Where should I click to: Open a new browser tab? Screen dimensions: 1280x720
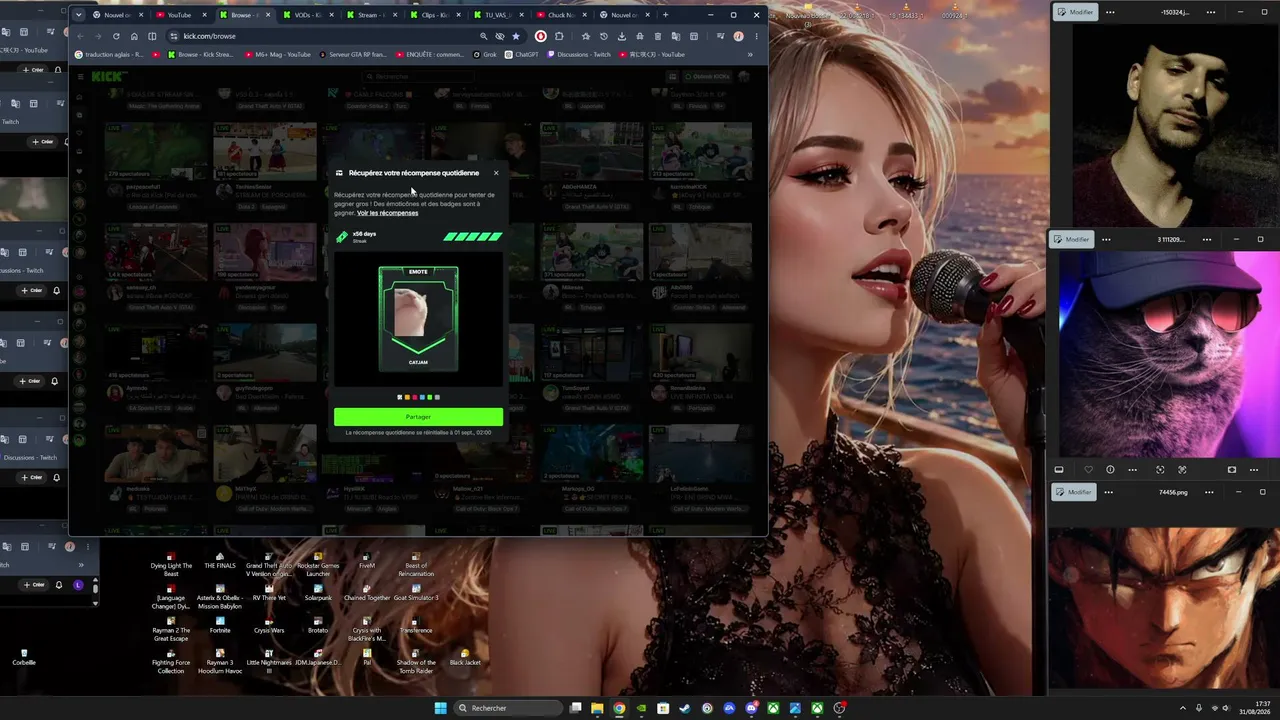click(666, 15)
